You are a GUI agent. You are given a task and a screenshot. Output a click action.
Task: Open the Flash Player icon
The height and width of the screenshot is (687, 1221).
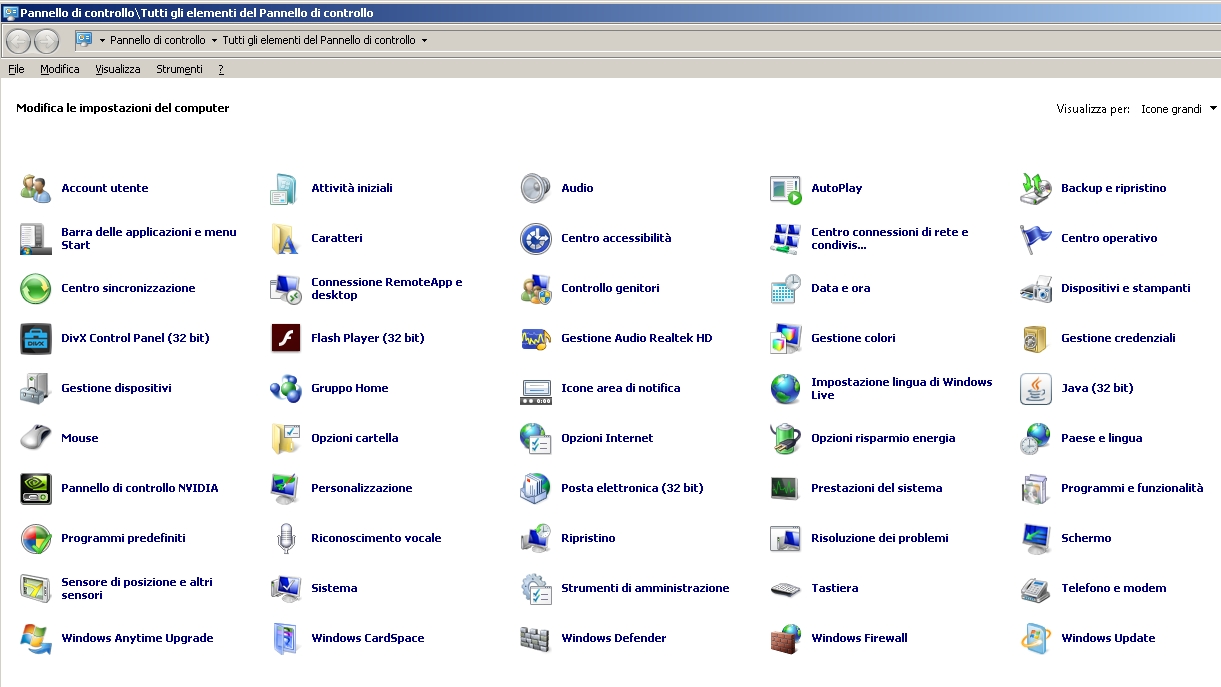pyautogui.click(x=285, y=338)
